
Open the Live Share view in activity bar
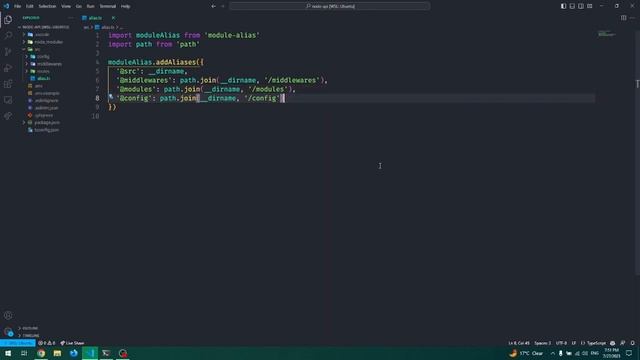pos(8,116)
